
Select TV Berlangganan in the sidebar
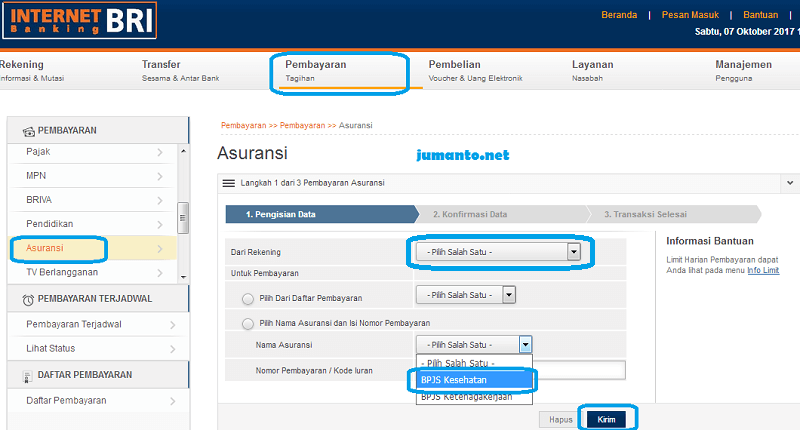tap(93, 272)
